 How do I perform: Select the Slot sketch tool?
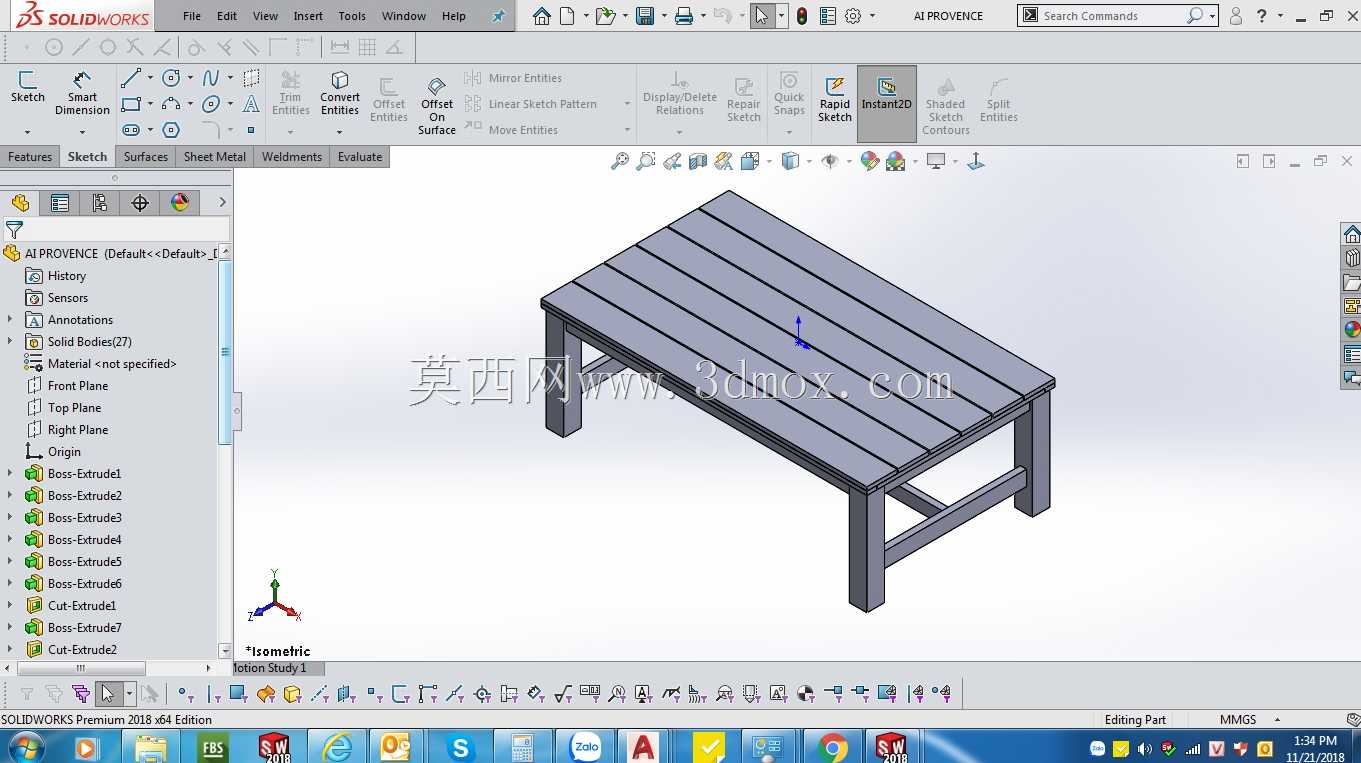(x=131, y=130)
